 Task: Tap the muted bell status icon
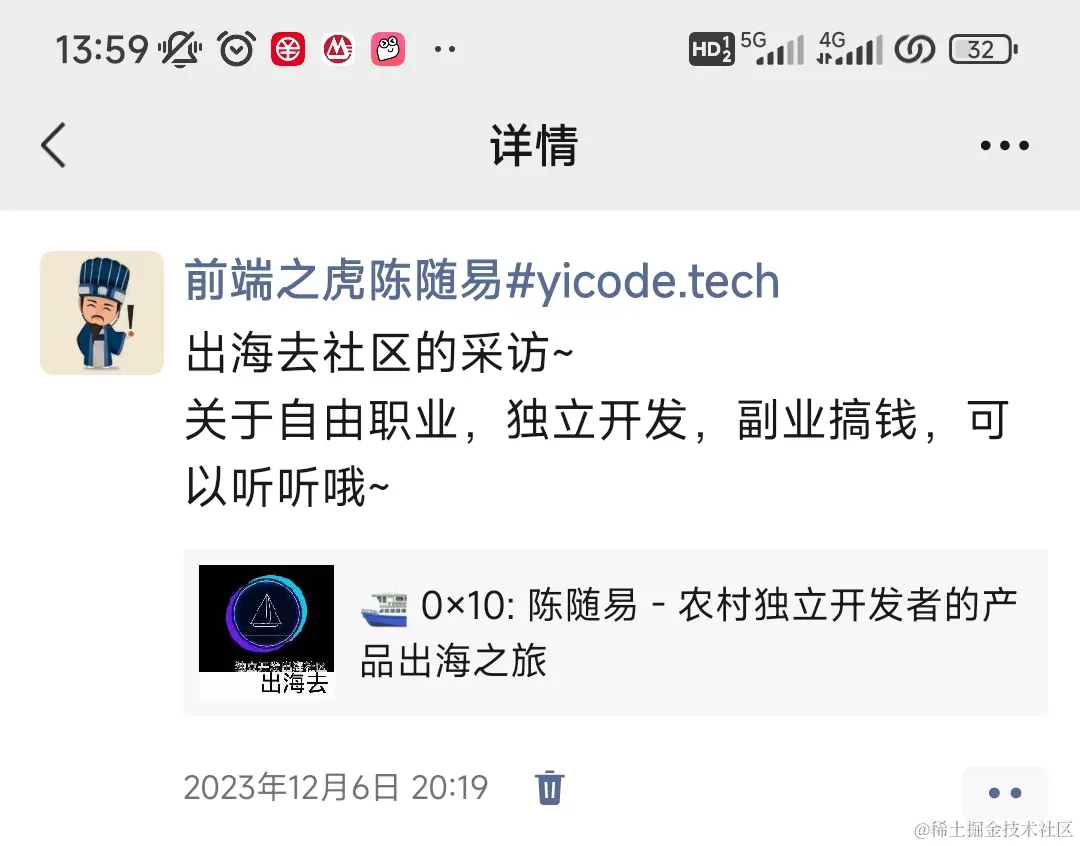tap(180, 49)
